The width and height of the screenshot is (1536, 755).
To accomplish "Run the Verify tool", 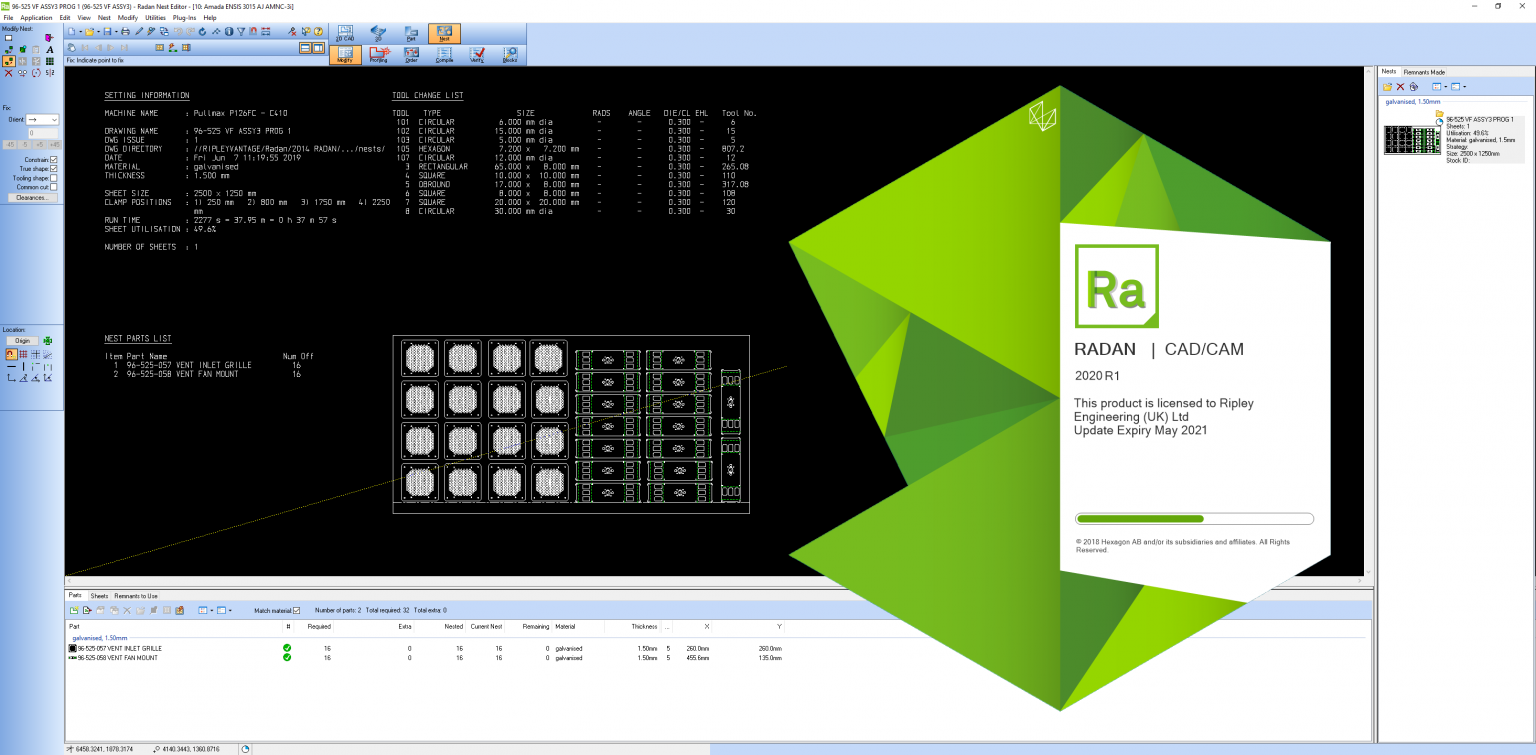I will (x=477, y=54).
